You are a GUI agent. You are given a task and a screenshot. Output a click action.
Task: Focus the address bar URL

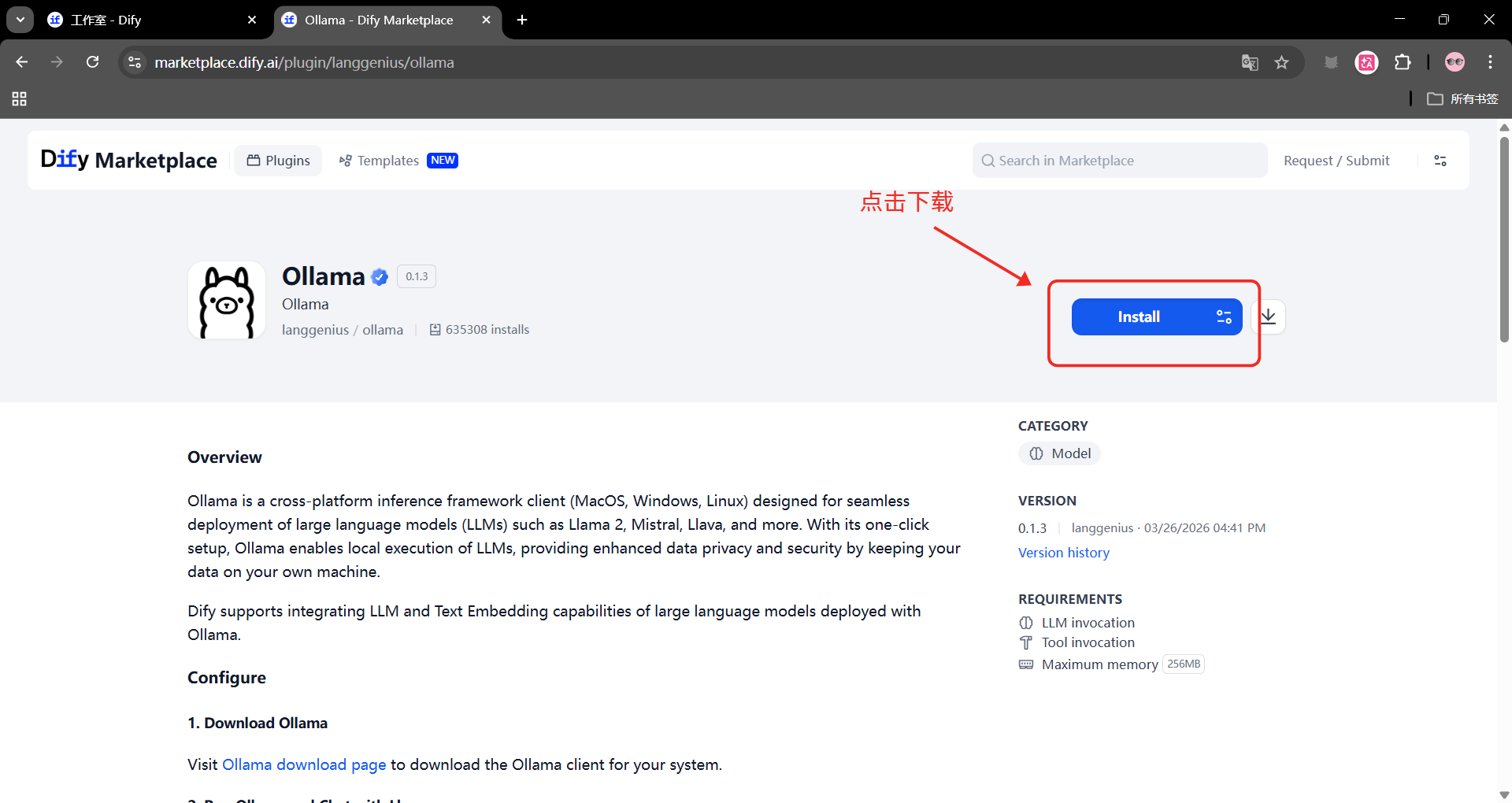pyautogui.click(x=304, y=62)
